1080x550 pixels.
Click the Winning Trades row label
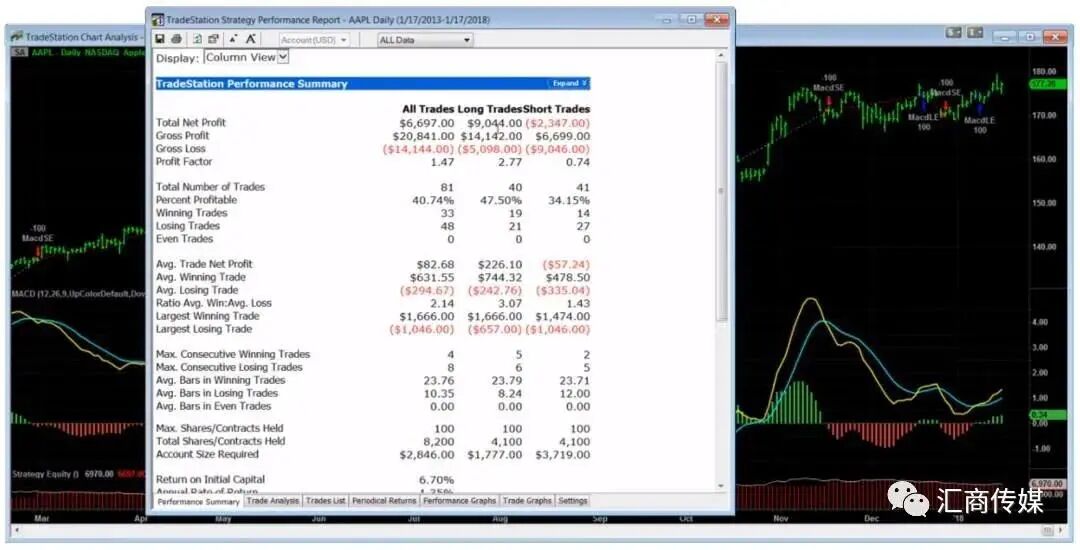[191, 213]
